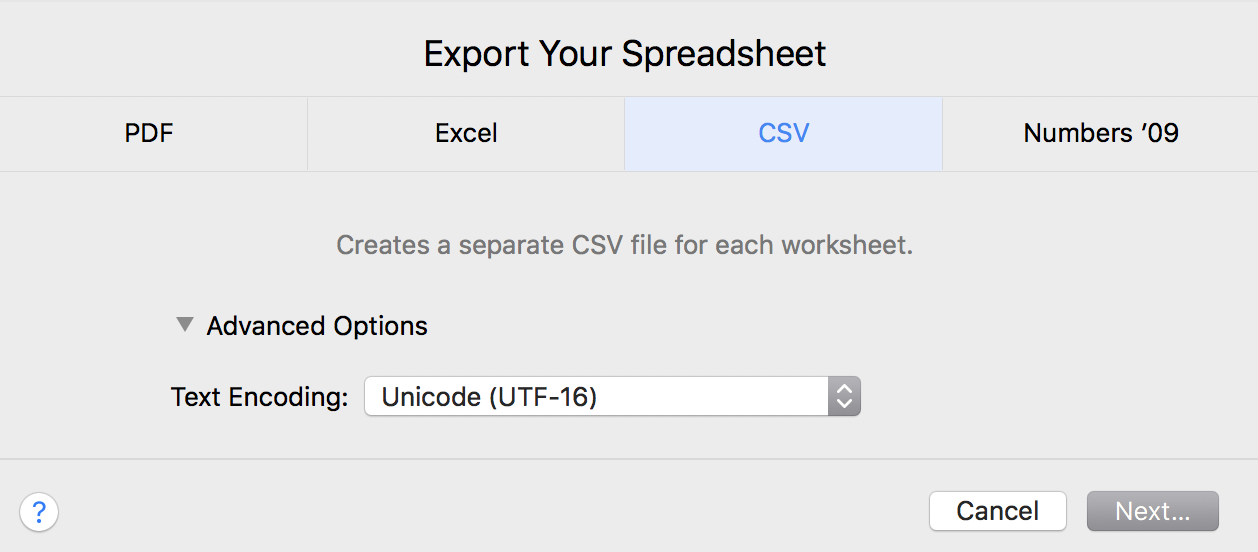The image size is (1258, 552).
Task: Choose the Numbers '09 tab
Action: 1100,134
